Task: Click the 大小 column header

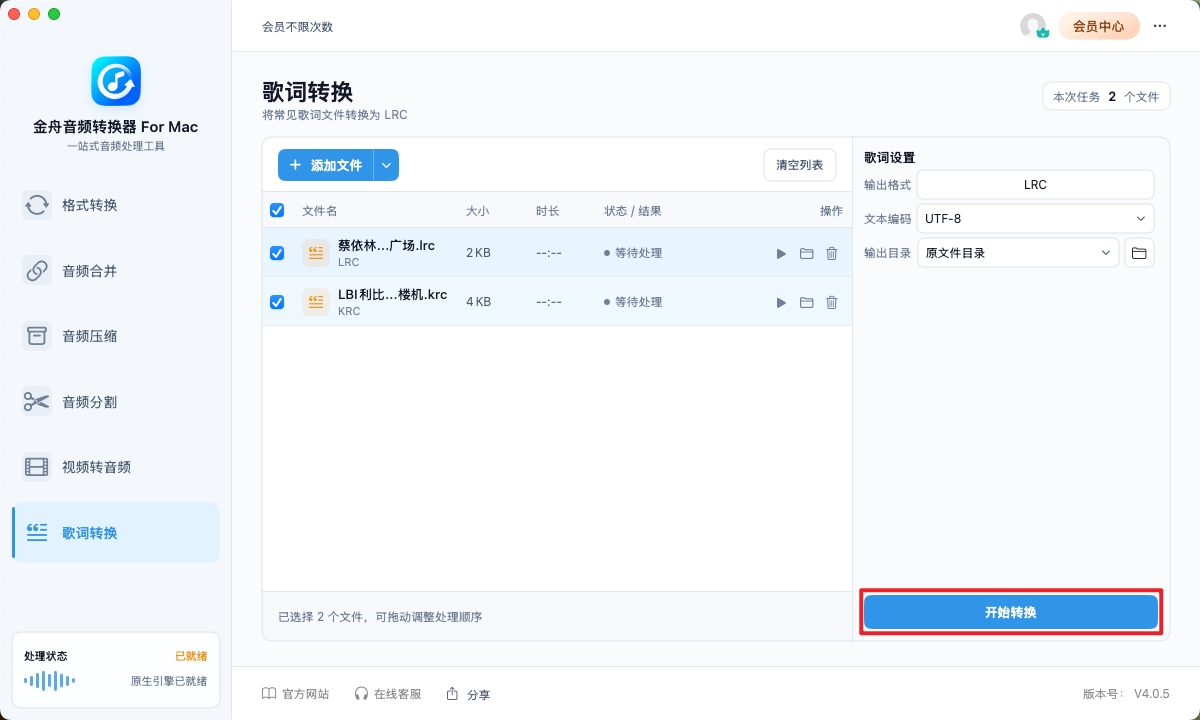Action: [x=478, y=211]
